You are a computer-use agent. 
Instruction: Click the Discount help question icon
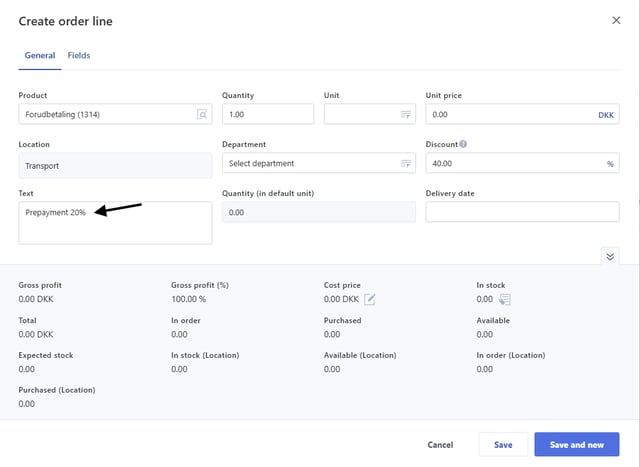[x=463, y=144]
